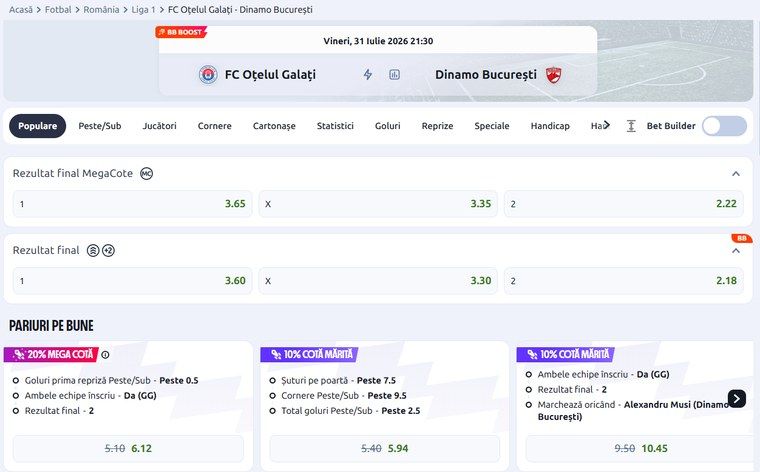Add the 6.12 boosted Mega Cotă bet

click(128, 449)
